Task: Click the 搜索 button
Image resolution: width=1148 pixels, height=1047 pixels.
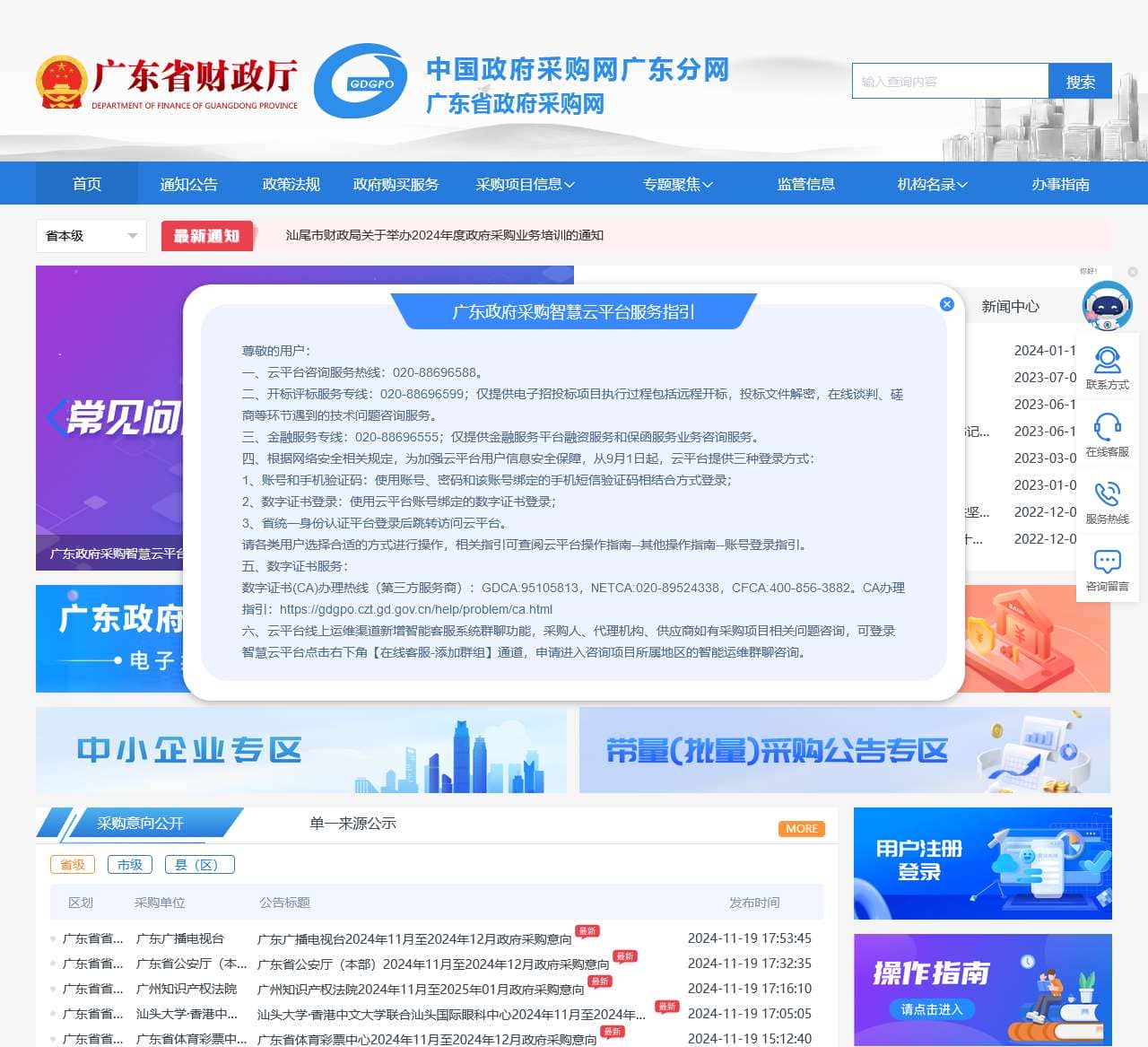Action: click(1080, 81)
